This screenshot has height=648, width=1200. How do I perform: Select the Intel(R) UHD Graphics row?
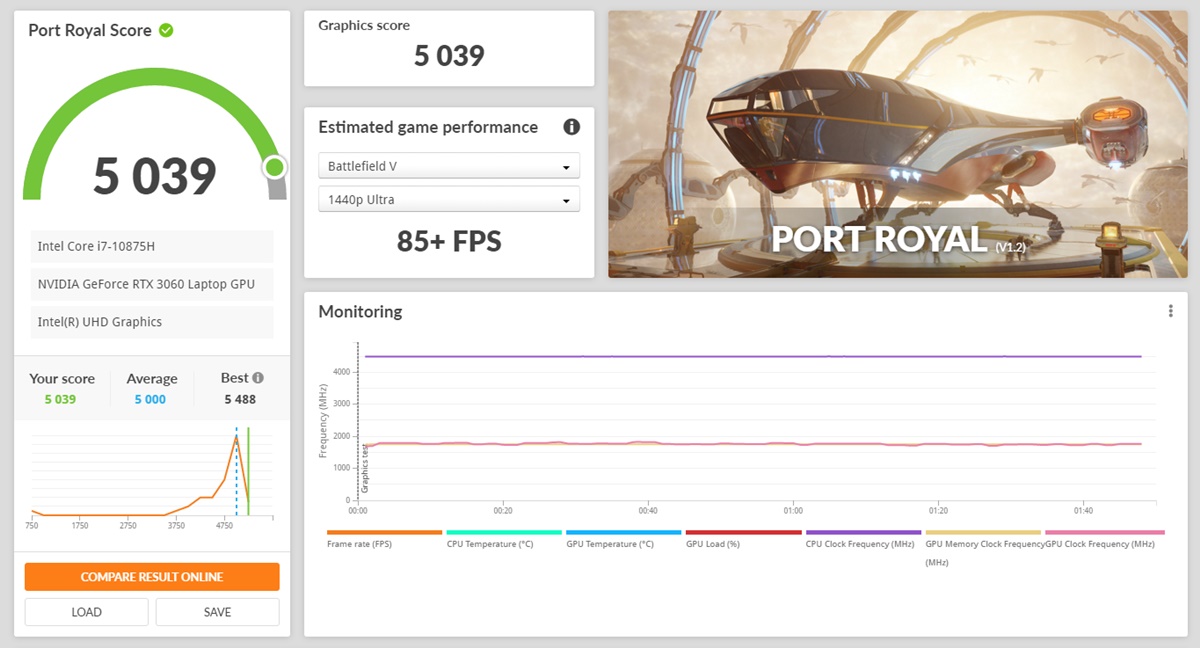152,322
